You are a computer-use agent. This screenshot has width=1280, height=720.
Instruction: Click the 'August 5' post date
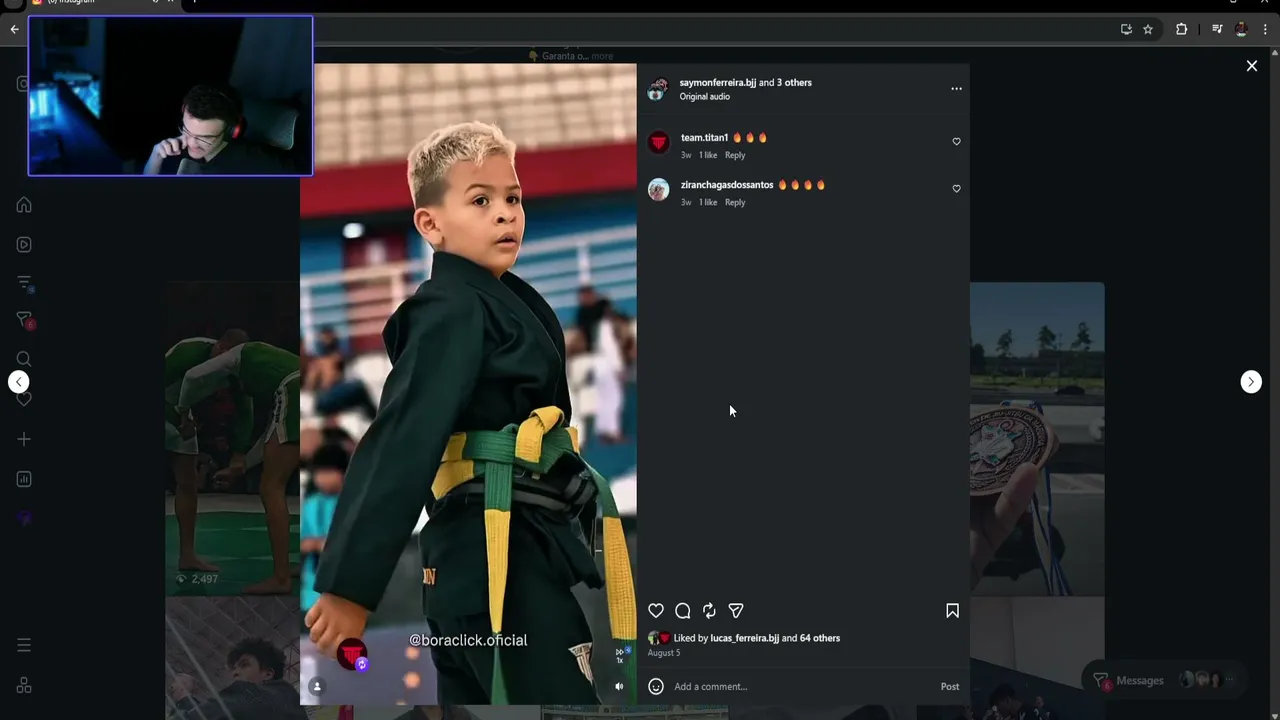664,653
